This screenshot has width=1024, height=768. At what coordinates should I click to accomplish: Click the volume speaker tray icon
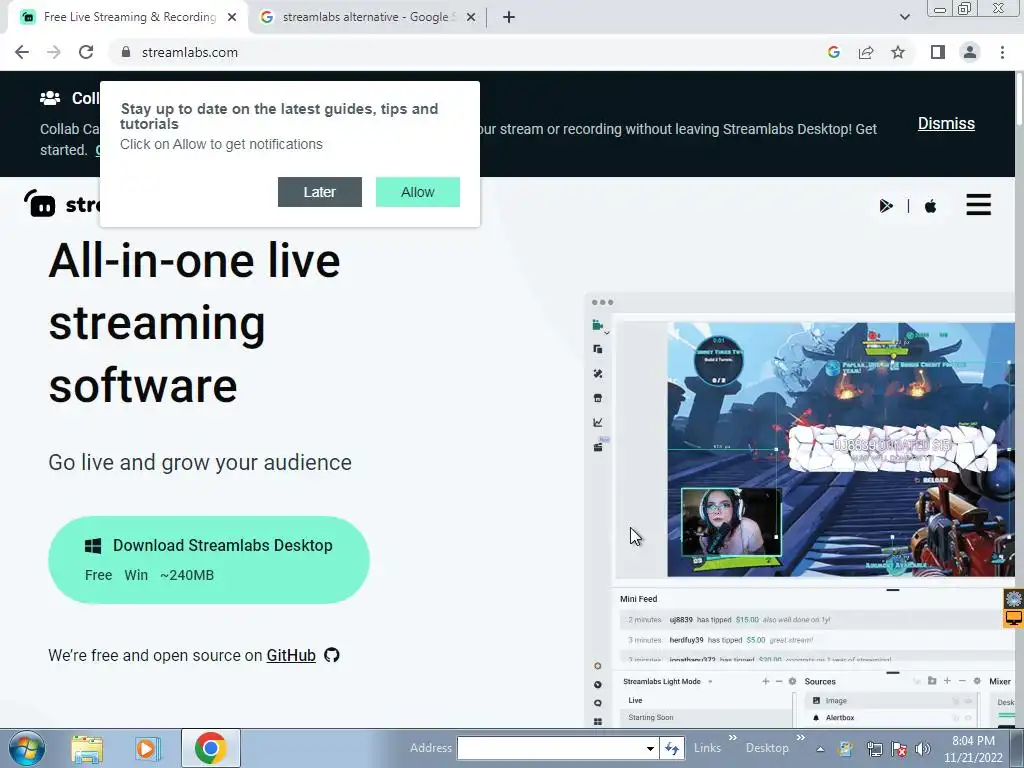923,749
